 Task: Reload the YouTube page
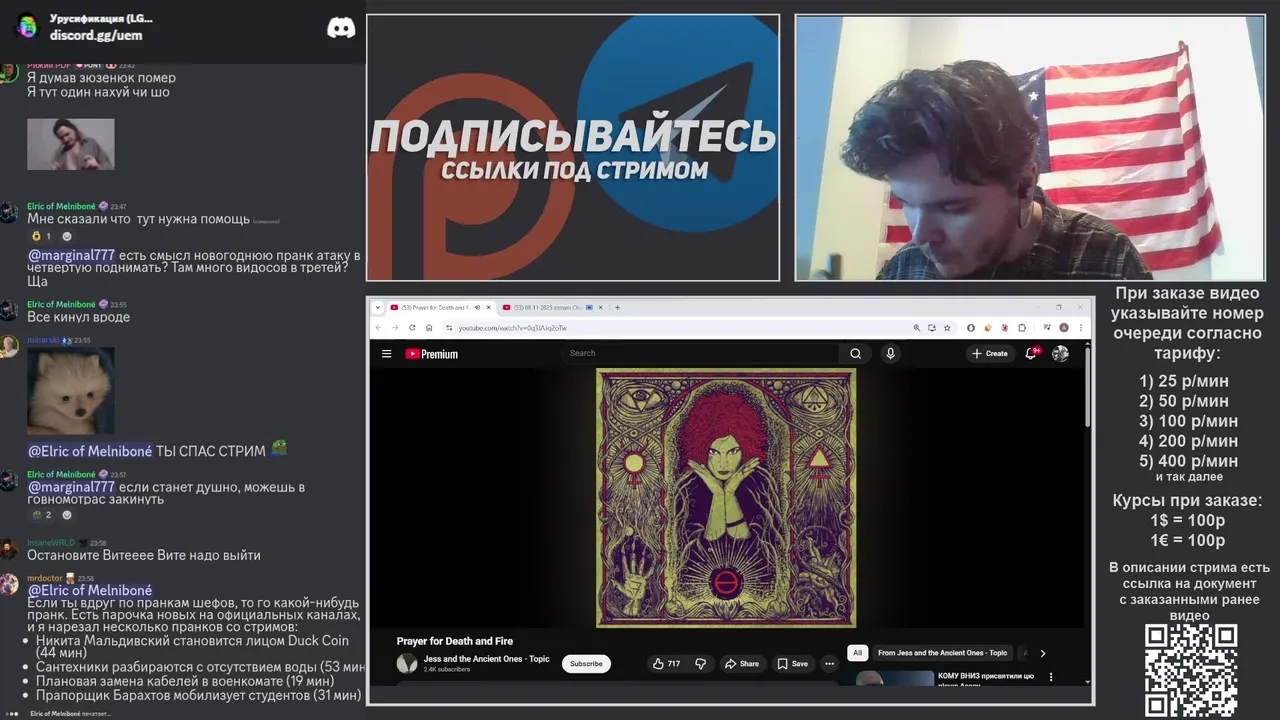[x=412, y=327]
